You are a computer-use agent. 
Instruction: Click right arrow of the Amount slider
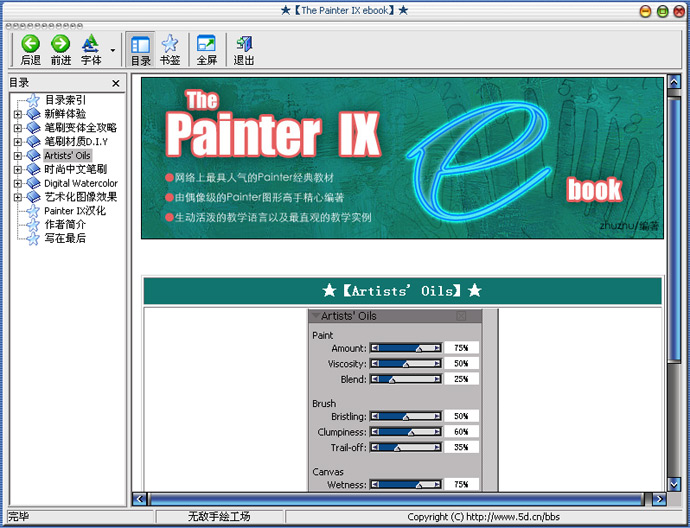coord(437,348)
